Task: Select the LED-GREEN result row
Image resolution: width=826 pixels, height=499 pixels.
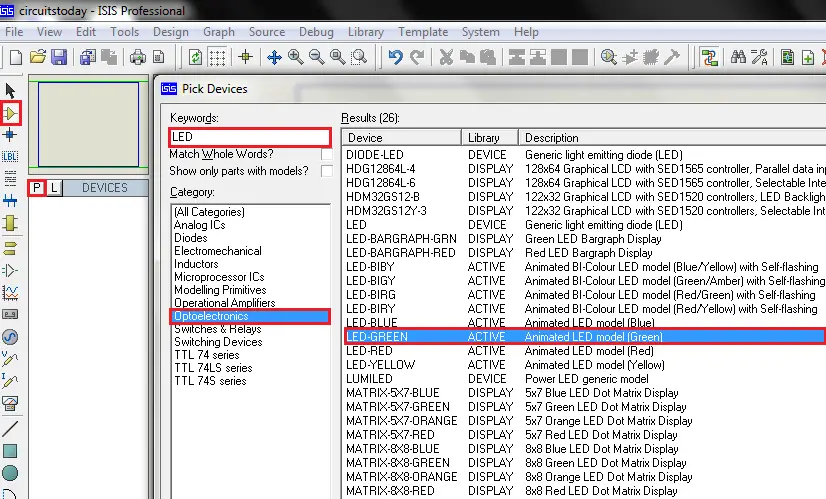Action: [x=585, y=337]
